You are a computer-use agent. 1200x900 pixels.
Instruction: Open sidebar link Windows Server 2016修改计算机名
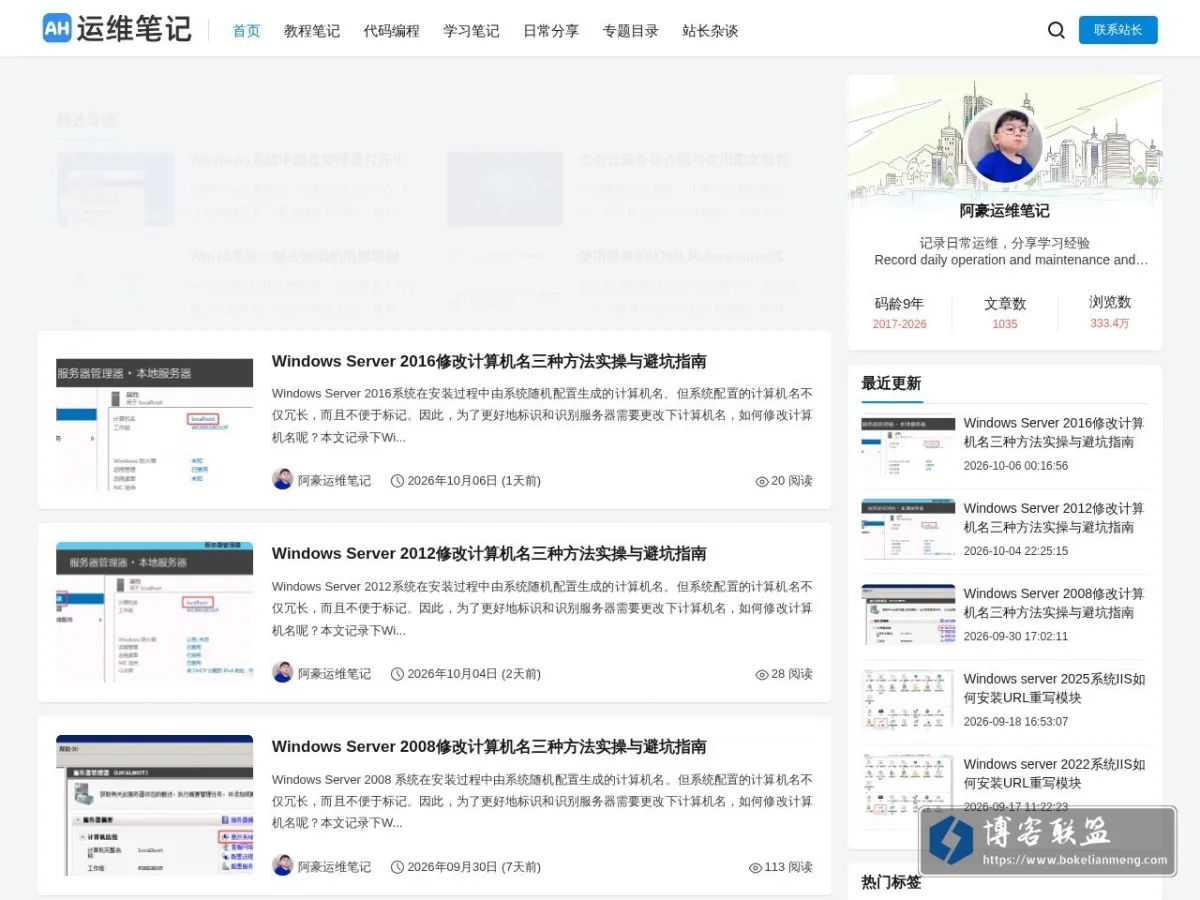[1054, 432]
